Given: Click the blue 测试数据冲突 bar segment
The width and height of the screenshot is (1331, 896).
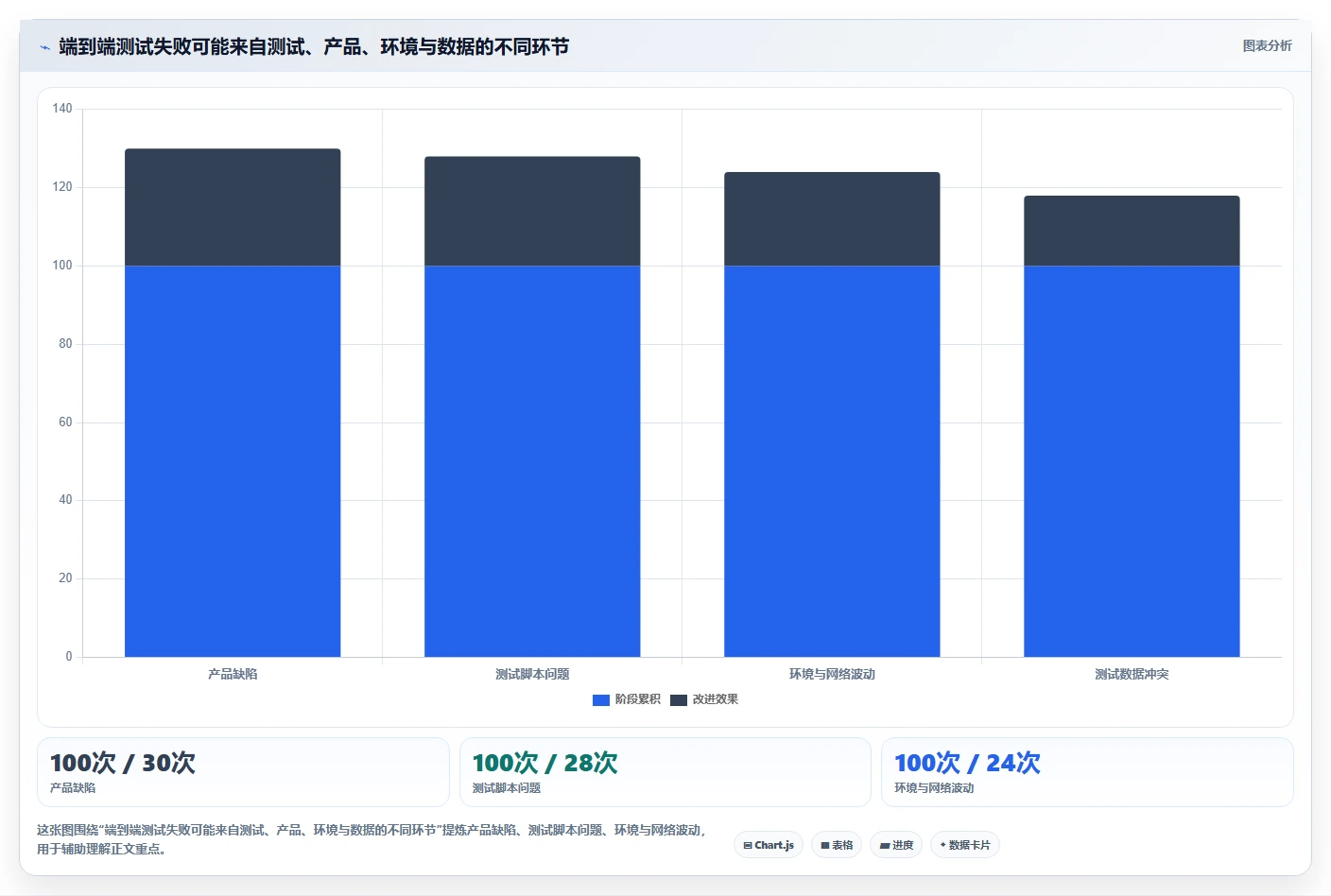Looking at the screenshot, I should [x=1132, y=461].
